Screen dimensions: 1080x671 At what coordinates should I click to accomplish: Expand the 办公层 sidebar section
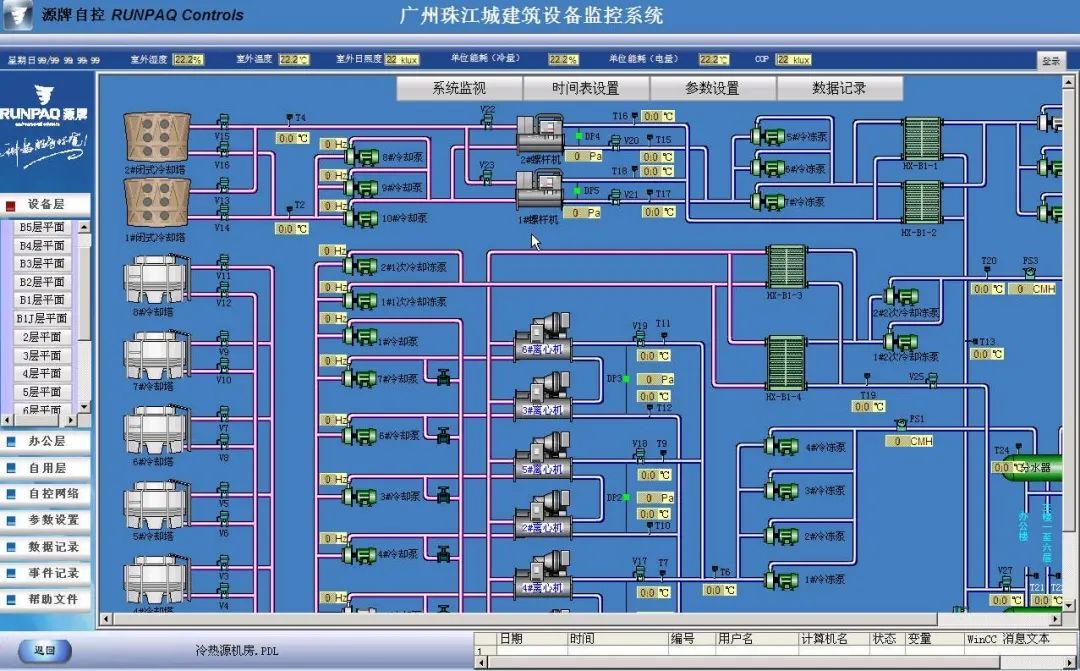click(46, 441)
